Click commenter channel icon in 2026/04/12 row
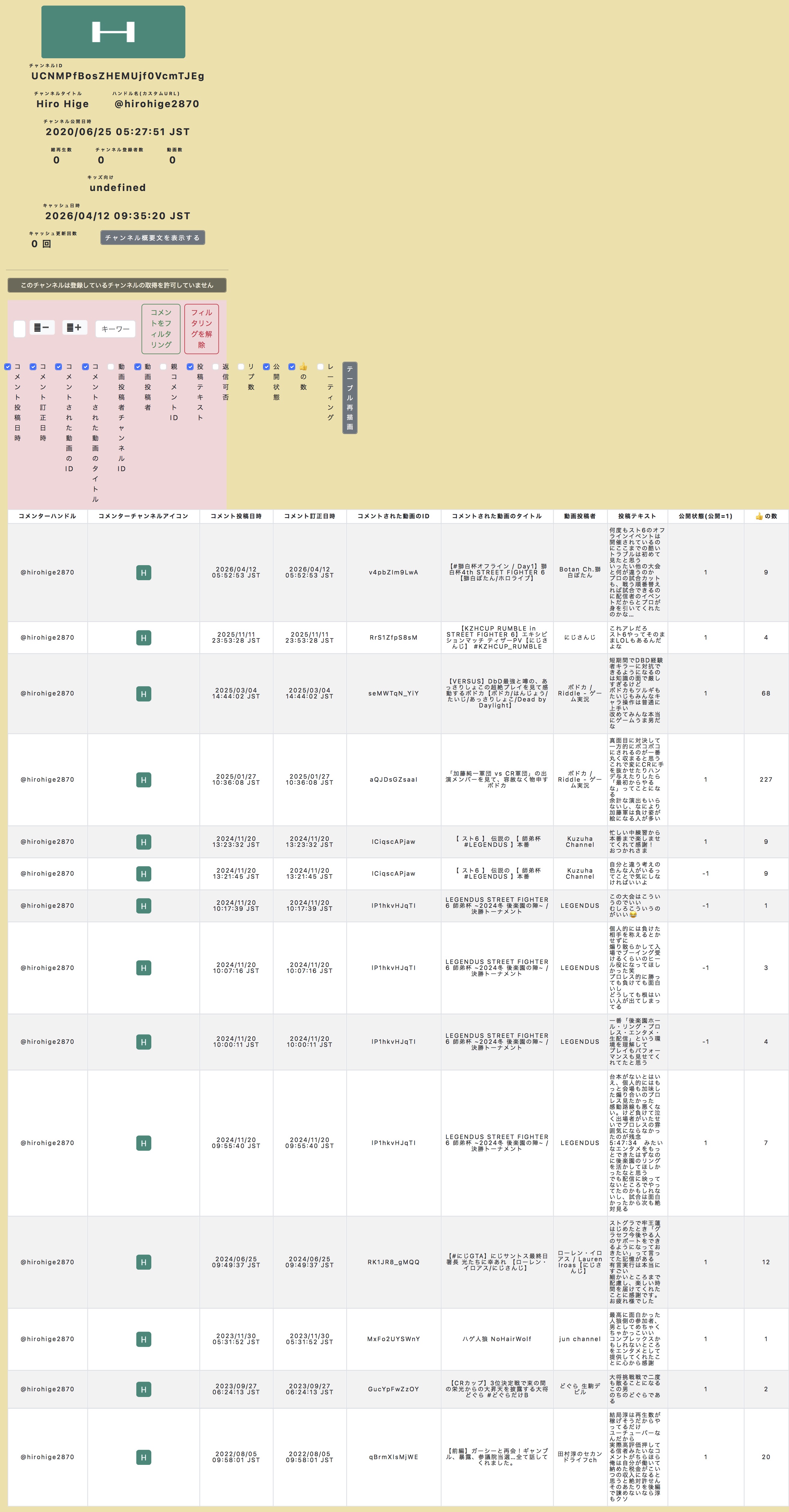 tap(144, 573)
